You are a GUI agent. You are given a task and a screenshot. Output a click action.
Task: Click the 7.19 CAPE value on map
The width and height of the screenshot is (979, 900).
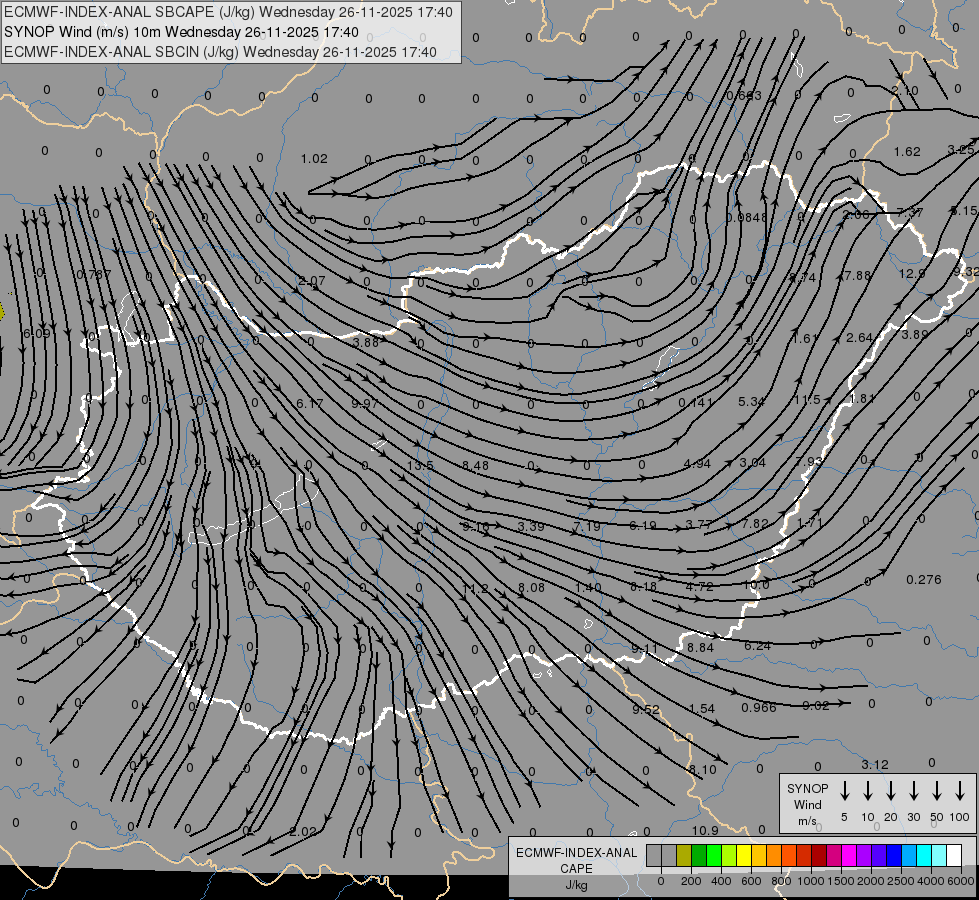(x=587, y=527)
